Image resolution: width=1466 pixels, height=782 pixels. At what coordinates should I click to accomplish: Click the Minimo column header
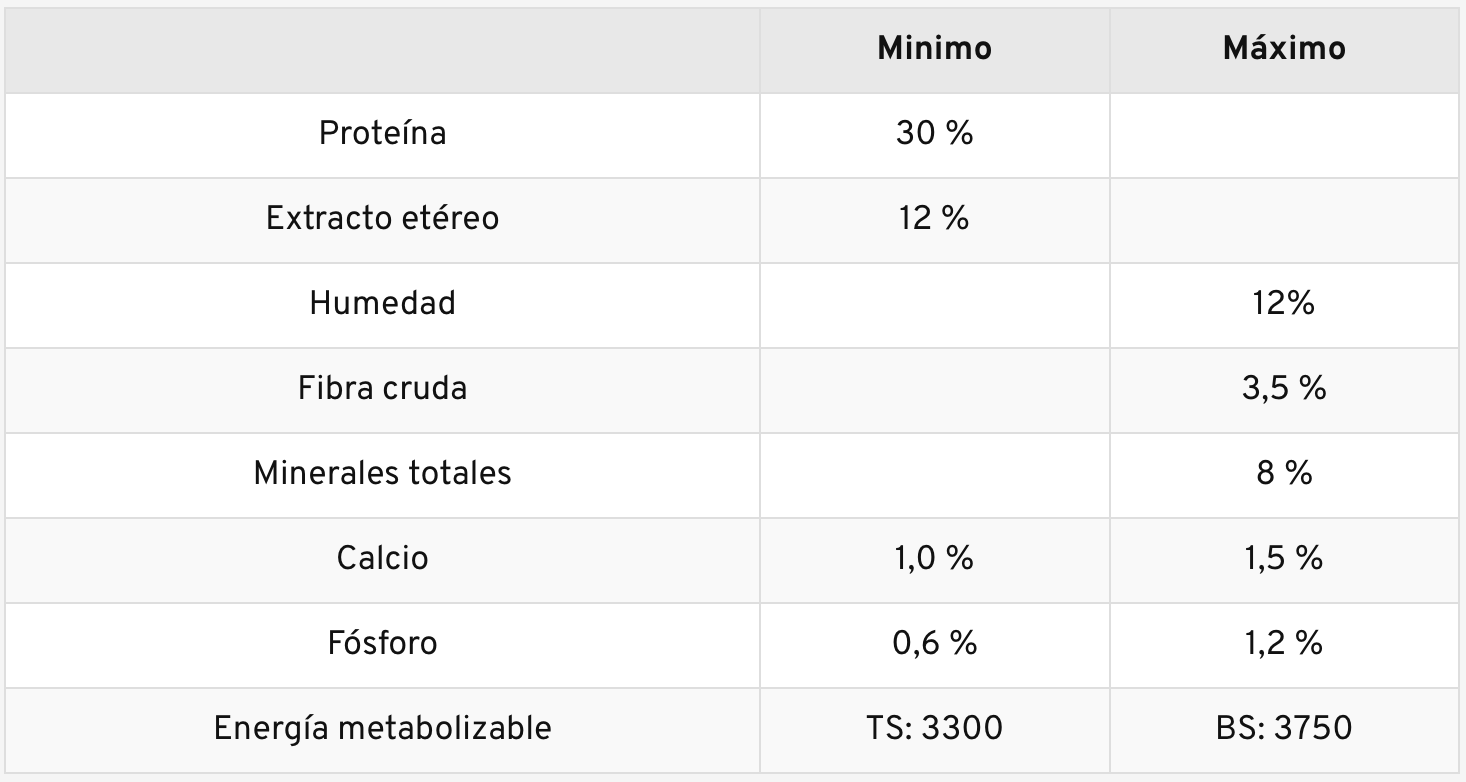[934, 49]
